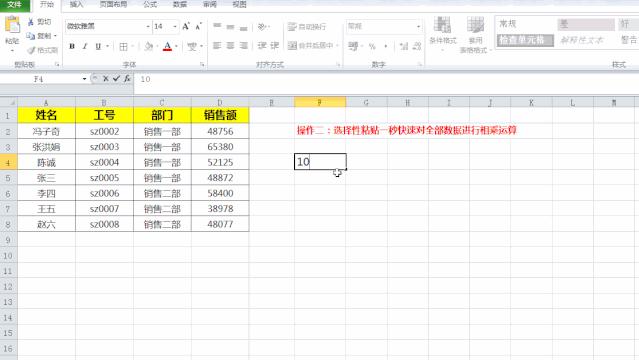The width and height of the screenshot is (639, 360).
Task: Apply the Normal (常规) cell style
Action: pos(525,24)
